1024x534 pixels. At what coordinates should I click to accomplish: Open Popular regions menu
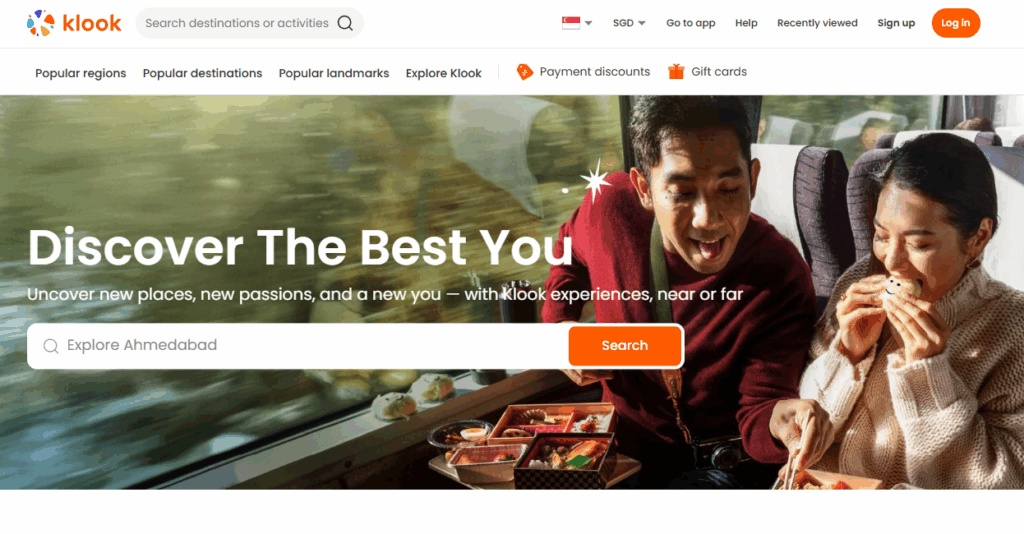point(80,73)
